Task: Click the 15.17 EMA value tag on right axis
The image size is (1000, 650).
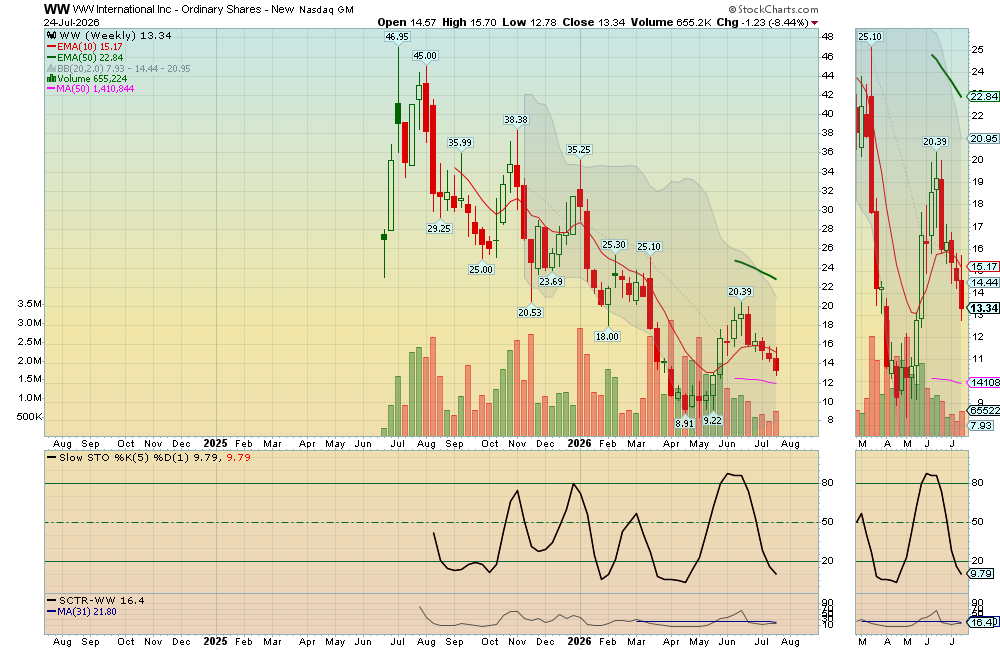Action: (x=984, y=267)
